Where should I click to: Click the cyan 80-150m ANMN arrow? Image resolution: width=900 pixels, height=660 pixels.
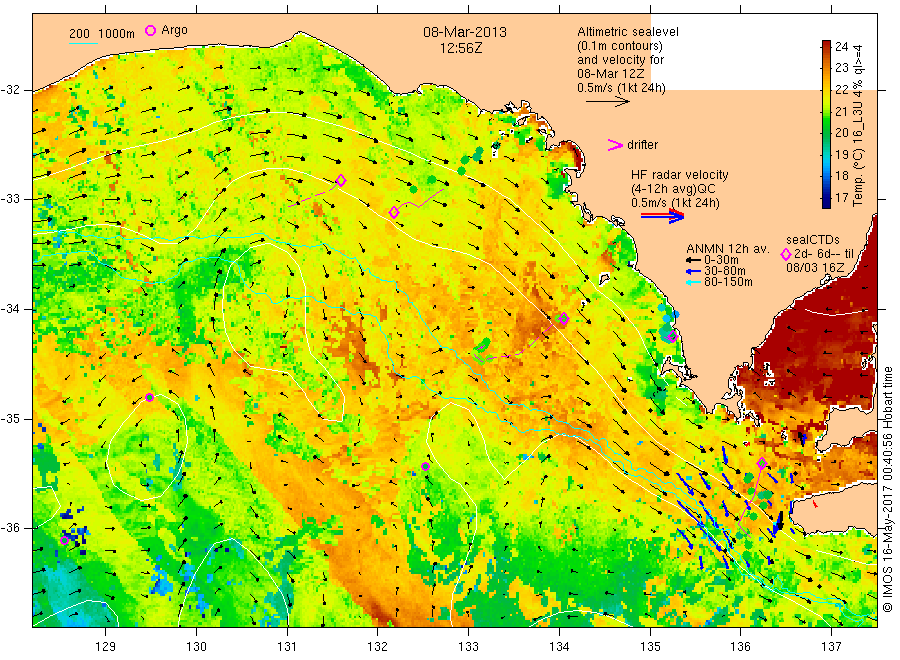coord(693,282)
